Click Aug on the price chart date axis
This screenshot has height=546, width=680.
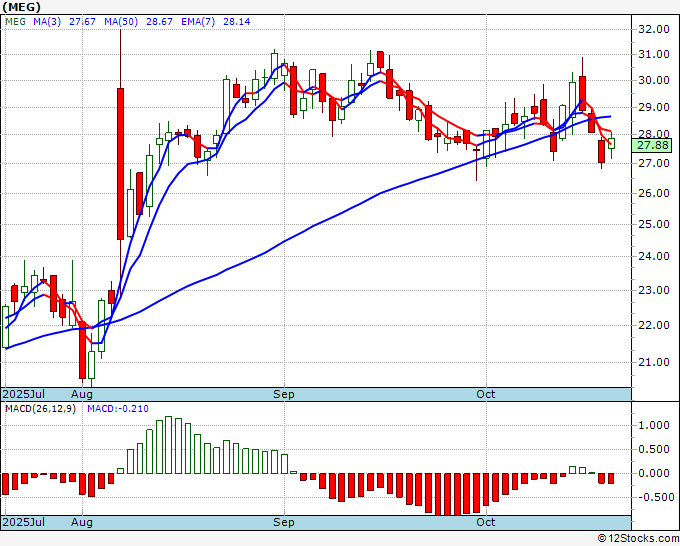pyautogui.click(x=82, y=394)
